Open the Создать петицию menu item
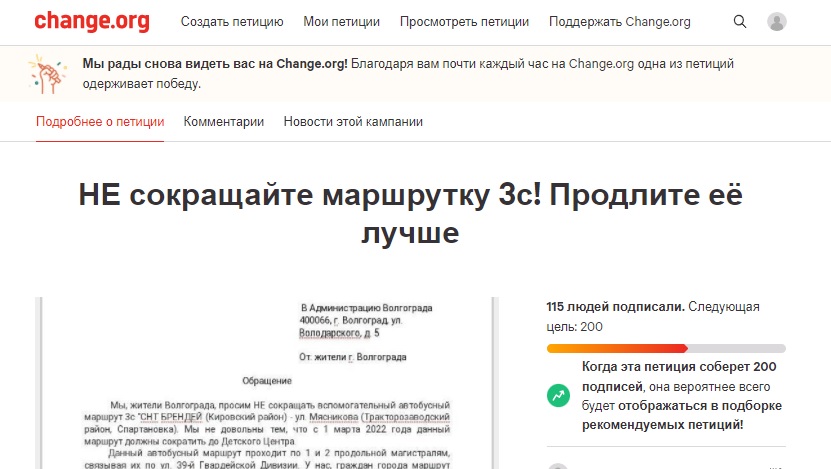 [x=232, y=22]
